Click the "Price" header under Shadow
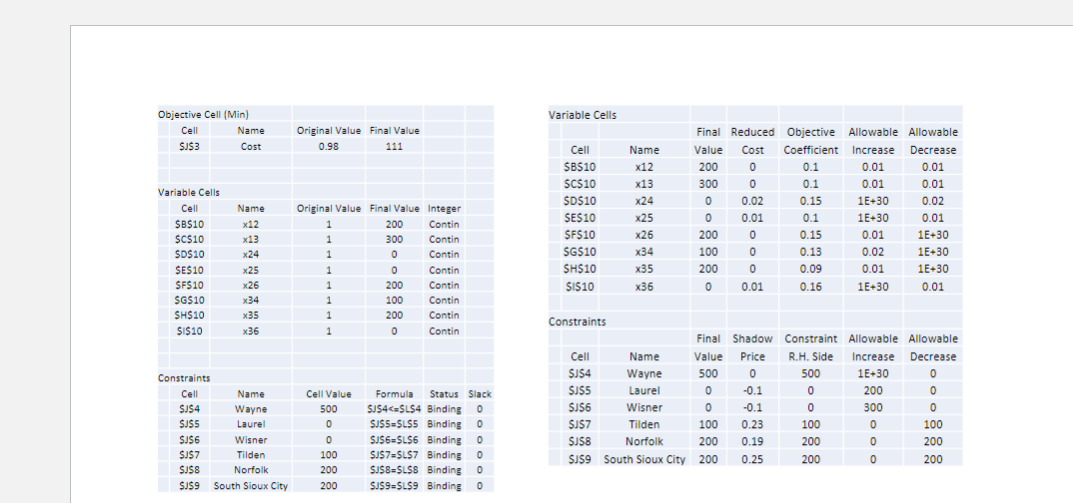The width and height of the screenshot is (1073, 503). point(753,357)
